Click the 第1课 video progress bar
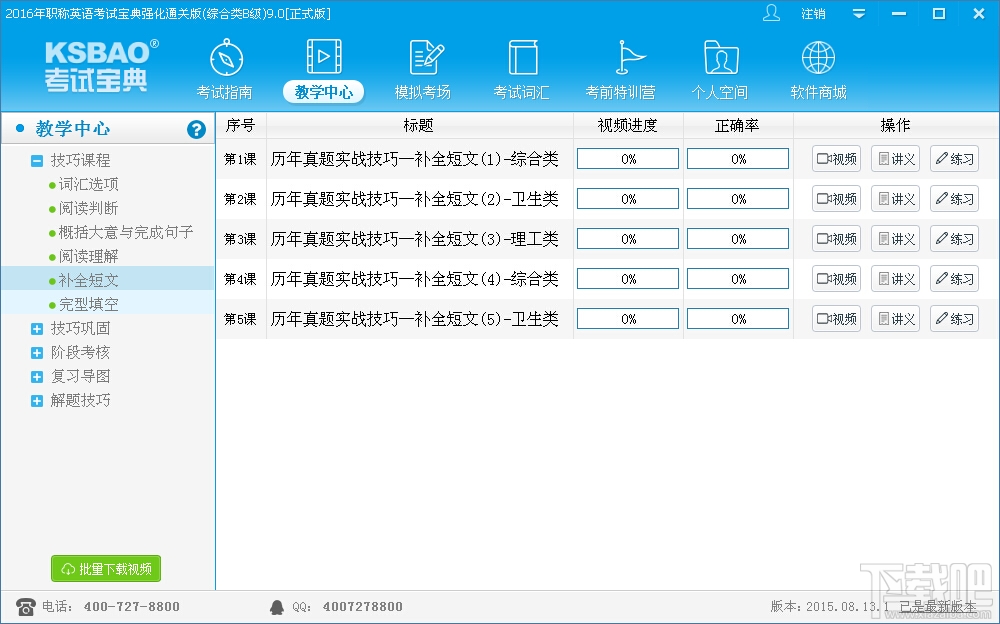 coord(628,159)
